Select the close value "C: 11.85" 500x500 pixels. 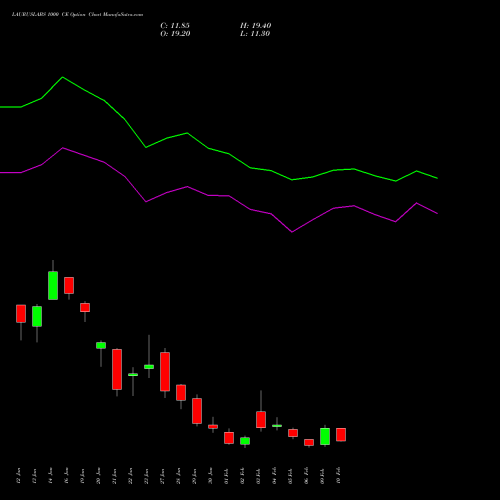tap(175, 26)
